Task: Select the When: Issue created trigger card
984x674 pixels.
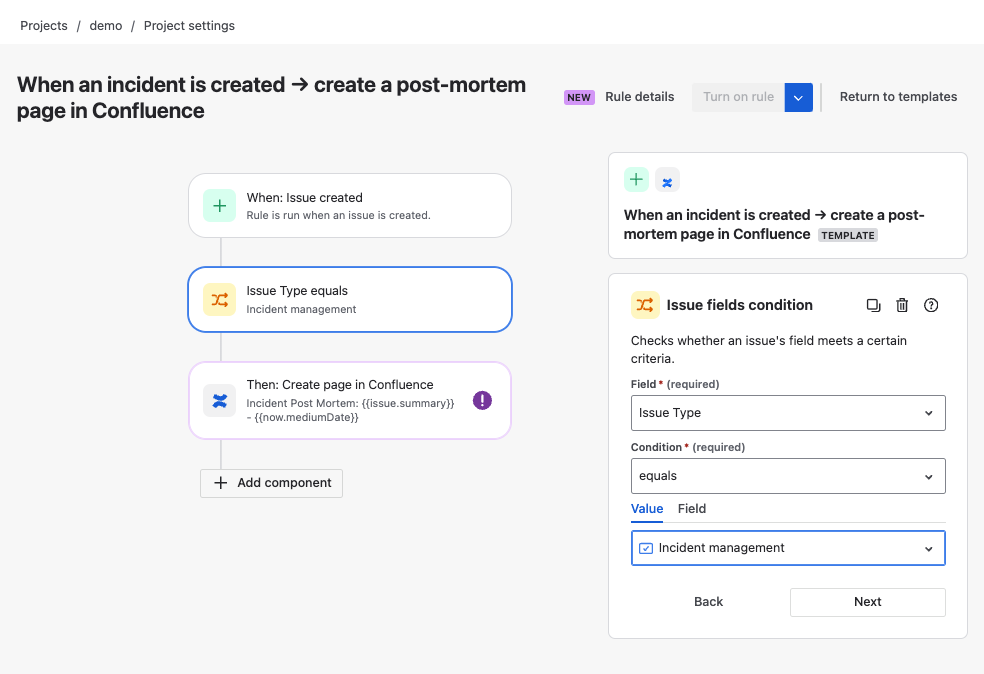Action: [350, 206]
